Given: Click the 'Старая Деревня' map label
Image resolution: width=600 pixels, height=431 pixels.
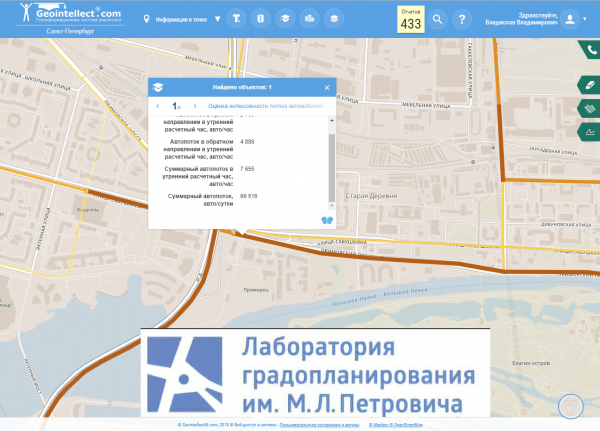Looking at the screenshot, I should [x=371, y=196].
